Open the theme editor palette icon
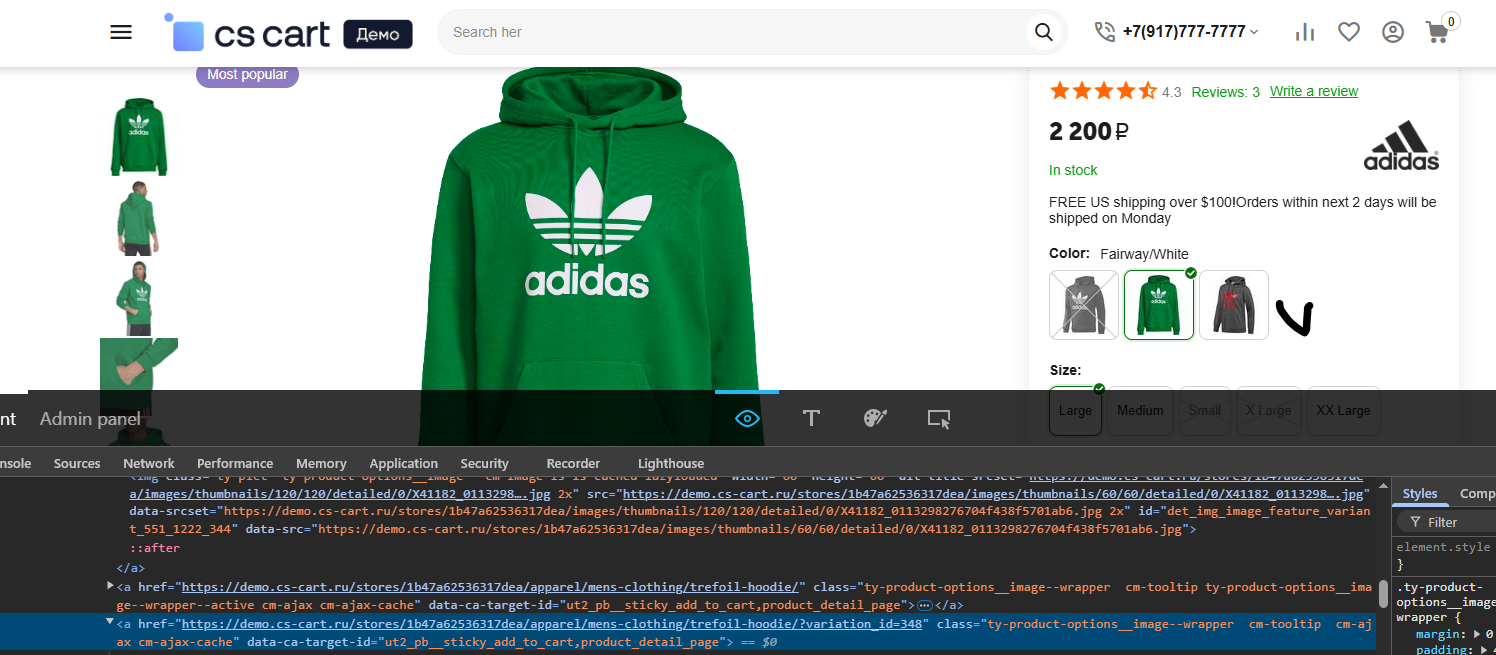This screenshot has height=655, width=1496. [x=875, y=418]
